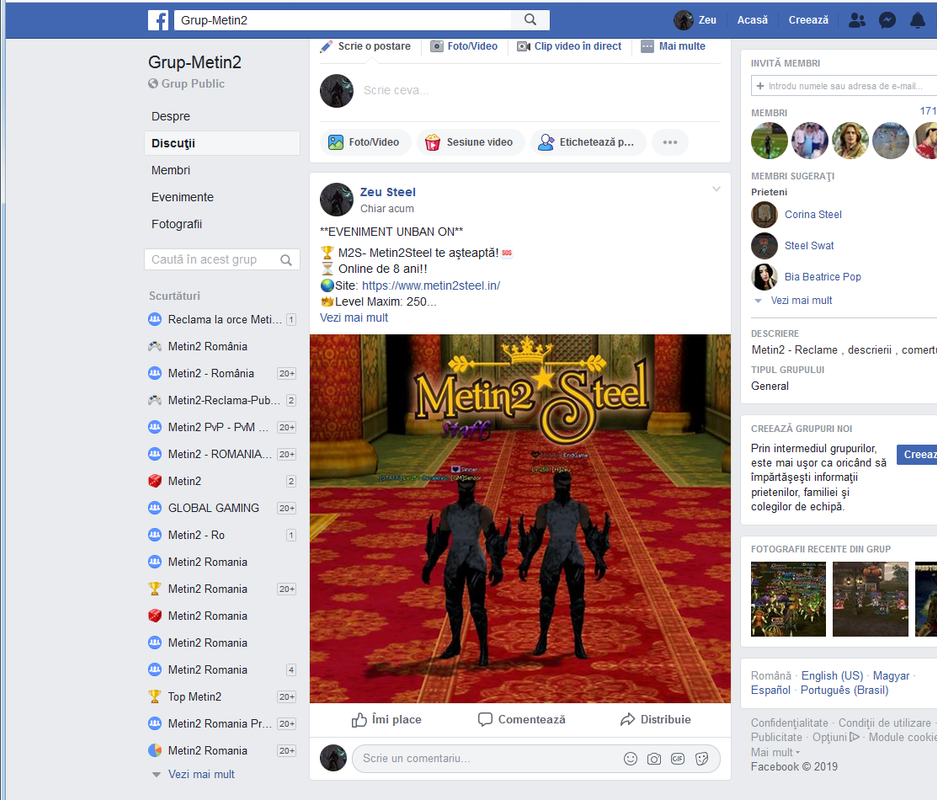The width and height of the screenshot is (937, 800).
Task: Click the search magnifier button in top bar
Action: pyautogui.click(x=530, y=20)
